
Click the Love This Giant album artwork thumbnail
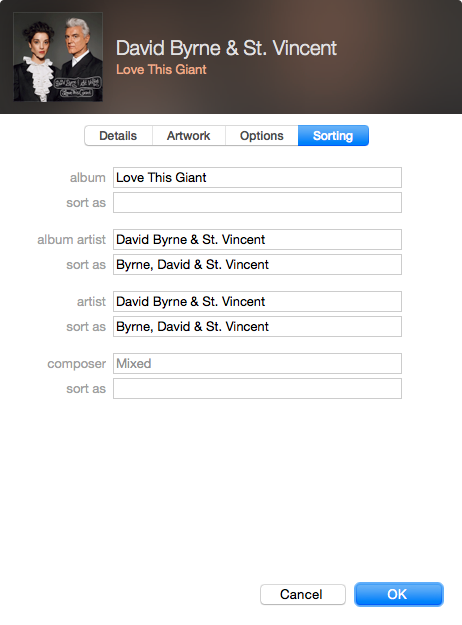click(x=58, y=57)
